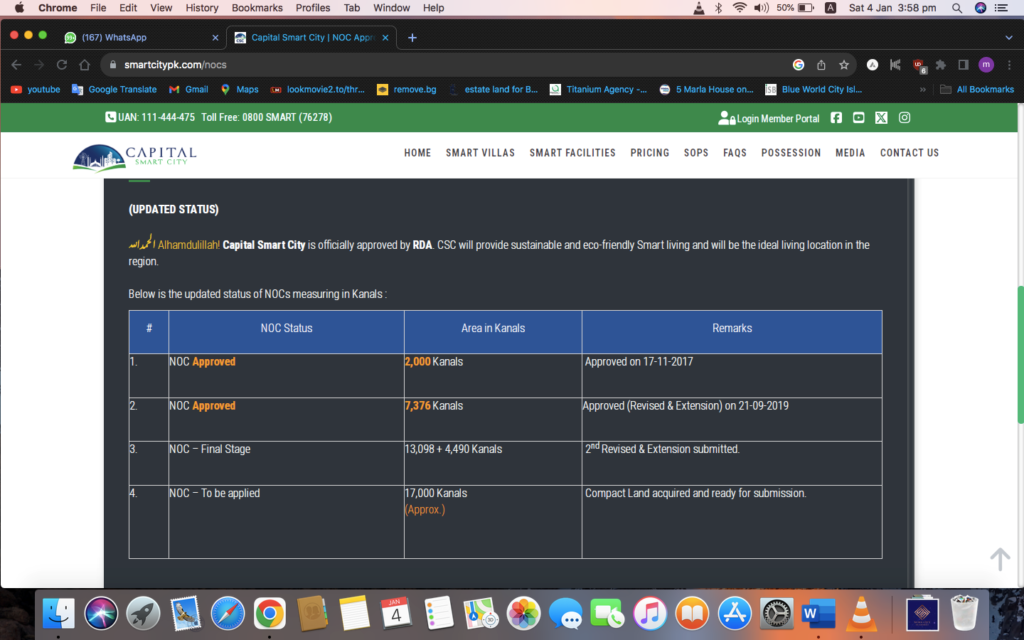Image resolution: width=1024 pixels, height=640 pixels.
Task: Open the Gmail bookmark
Action: [189, 89]
